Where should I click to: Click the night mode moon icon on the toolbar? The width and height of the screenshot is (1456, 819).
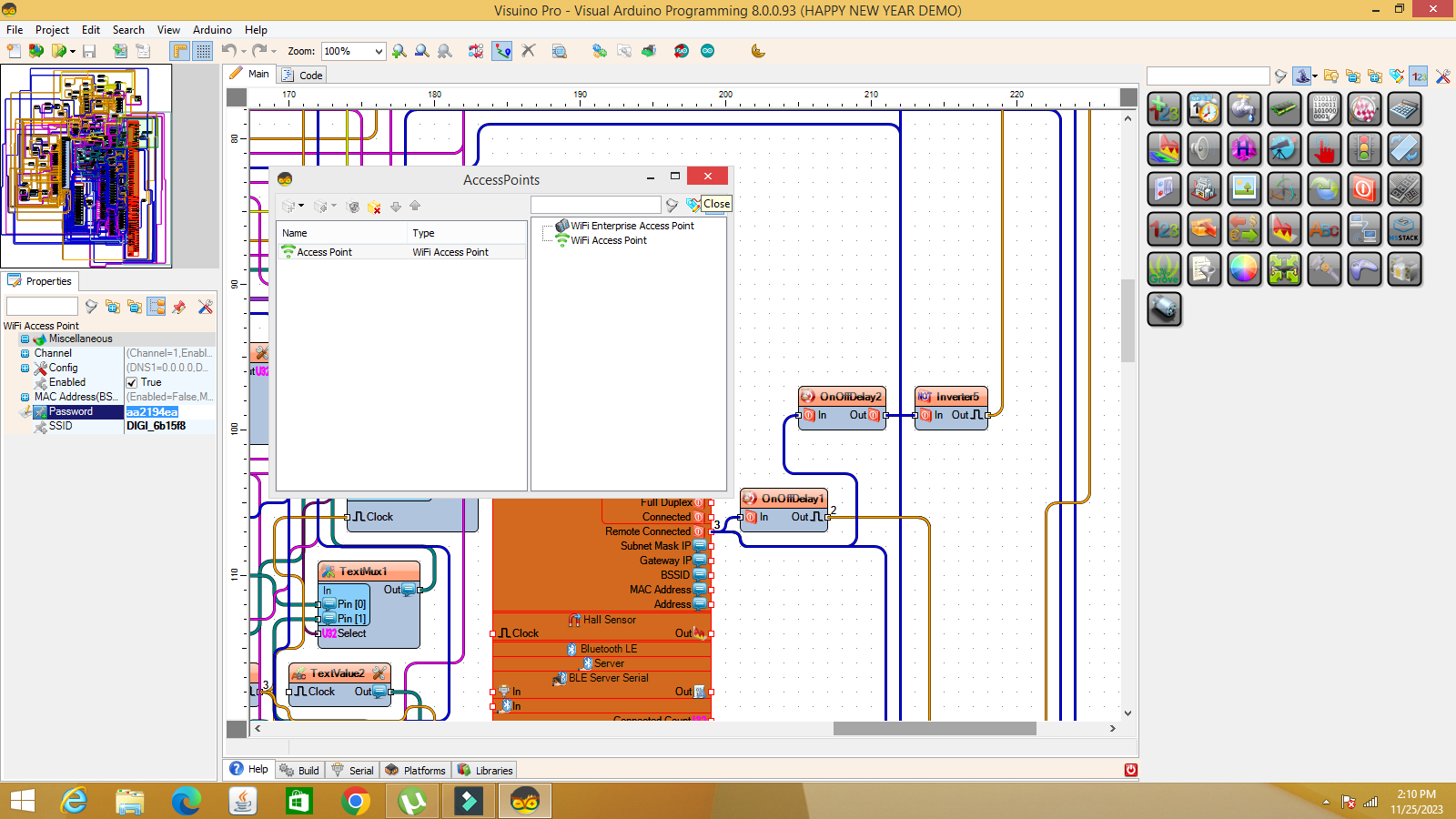tap(757, 51)
